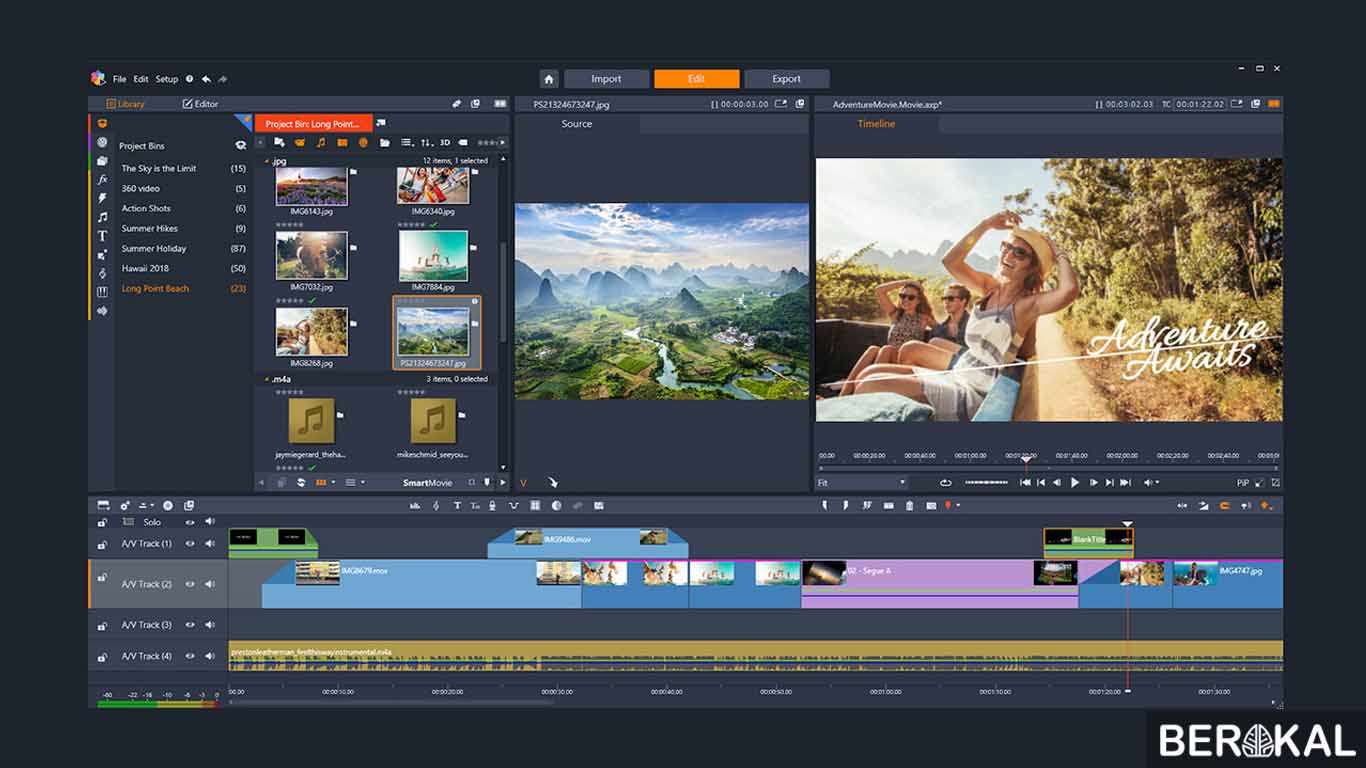The image size is (1366, 768).
Task: Select the Titles section in the library sidebar
Action: [100, 236]
